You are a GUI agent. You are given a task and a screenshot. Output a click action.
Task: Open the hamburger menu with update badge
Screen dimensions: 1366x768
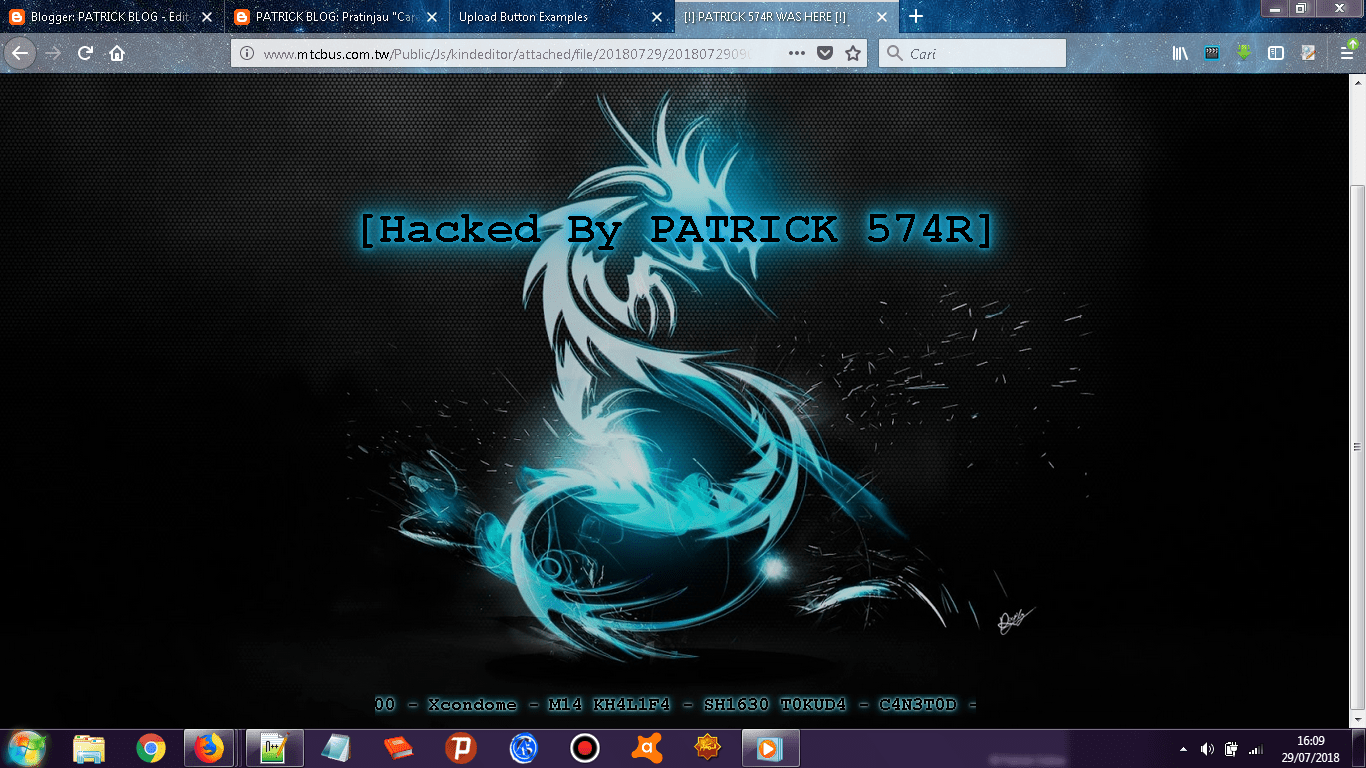(x=1348, y=53)
